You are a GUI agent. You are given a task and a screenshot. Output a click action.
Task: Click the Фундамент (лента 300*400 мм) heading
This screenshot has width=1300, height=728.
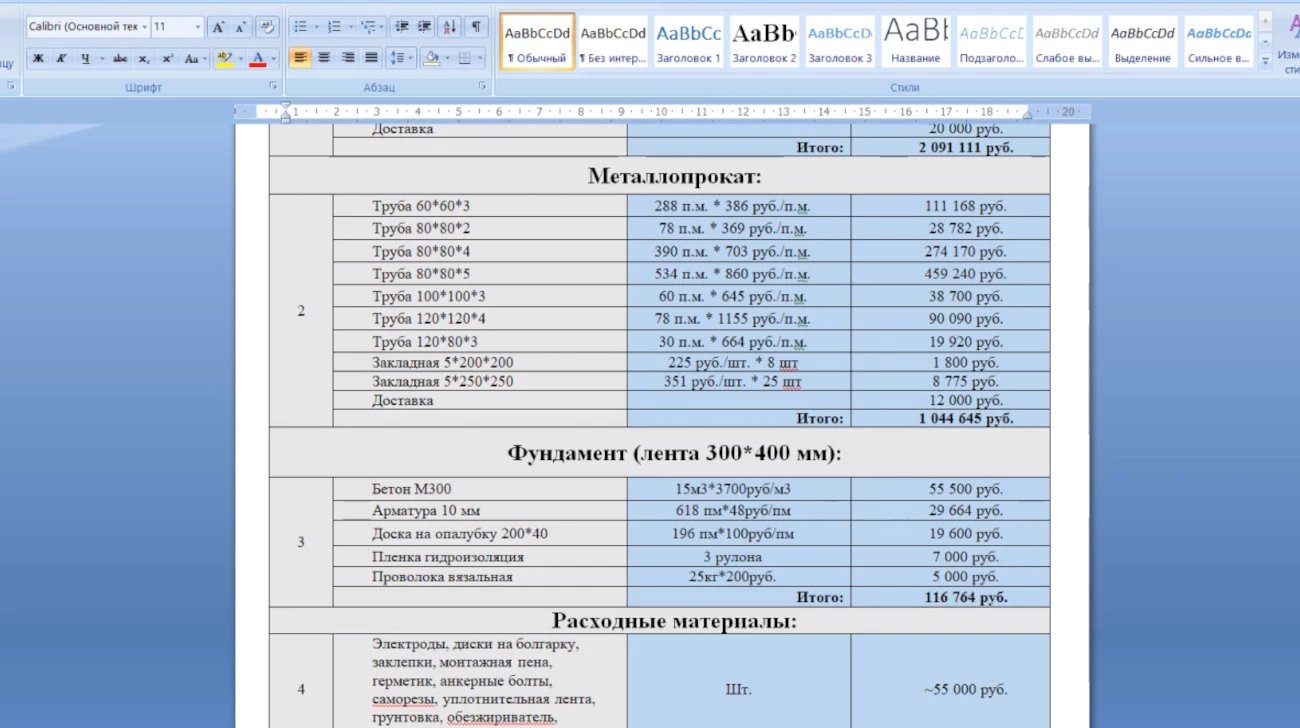(675, 453)
